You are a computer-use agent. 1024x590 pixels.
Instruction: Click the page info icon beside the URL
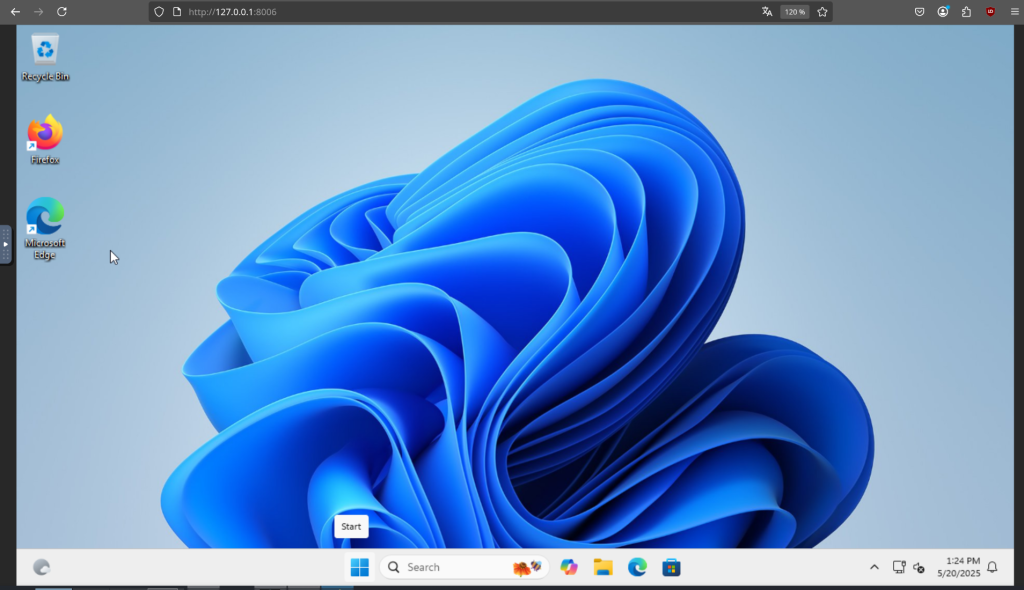pos(176,12)
